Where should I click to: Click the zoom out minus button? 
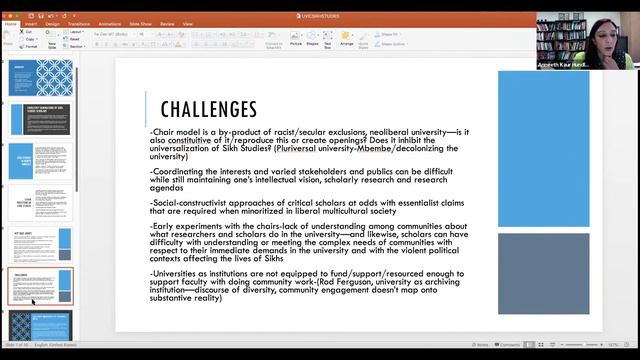pos(562,345)
